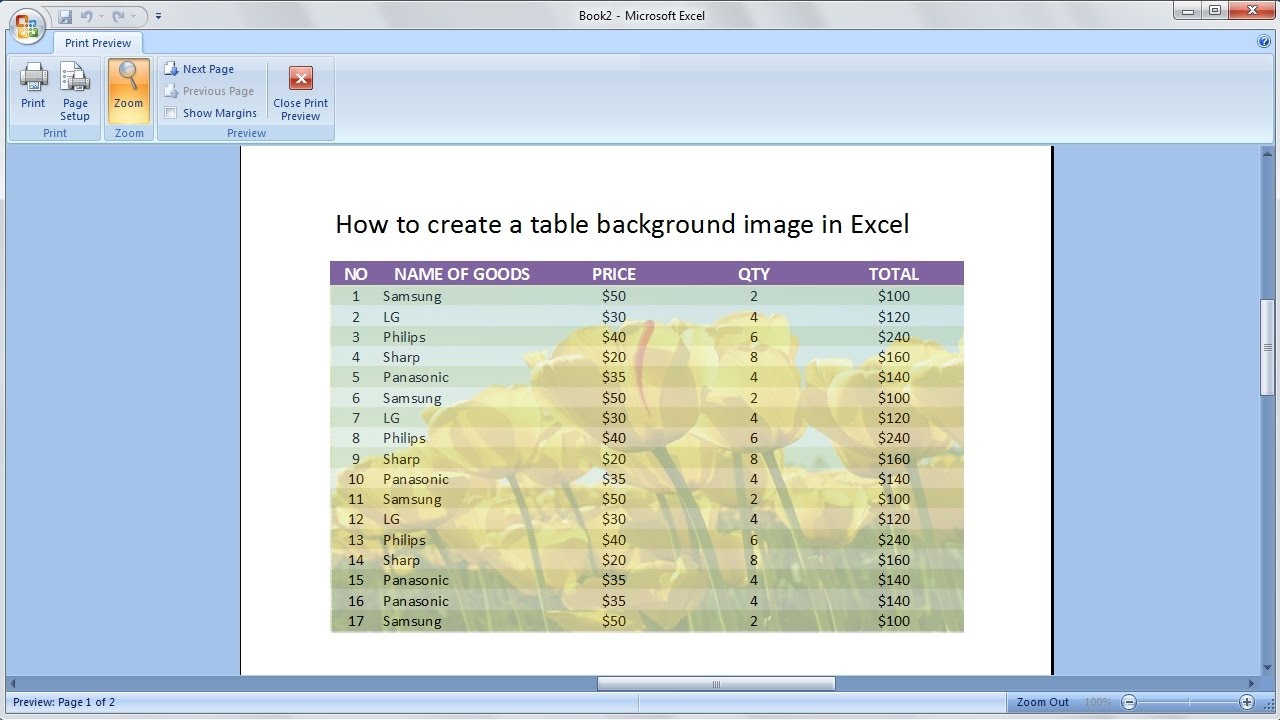Viewport: 1280px width, 720px height.
Task: Click the 'TOTAL' column header
Action: coord(894,274)
